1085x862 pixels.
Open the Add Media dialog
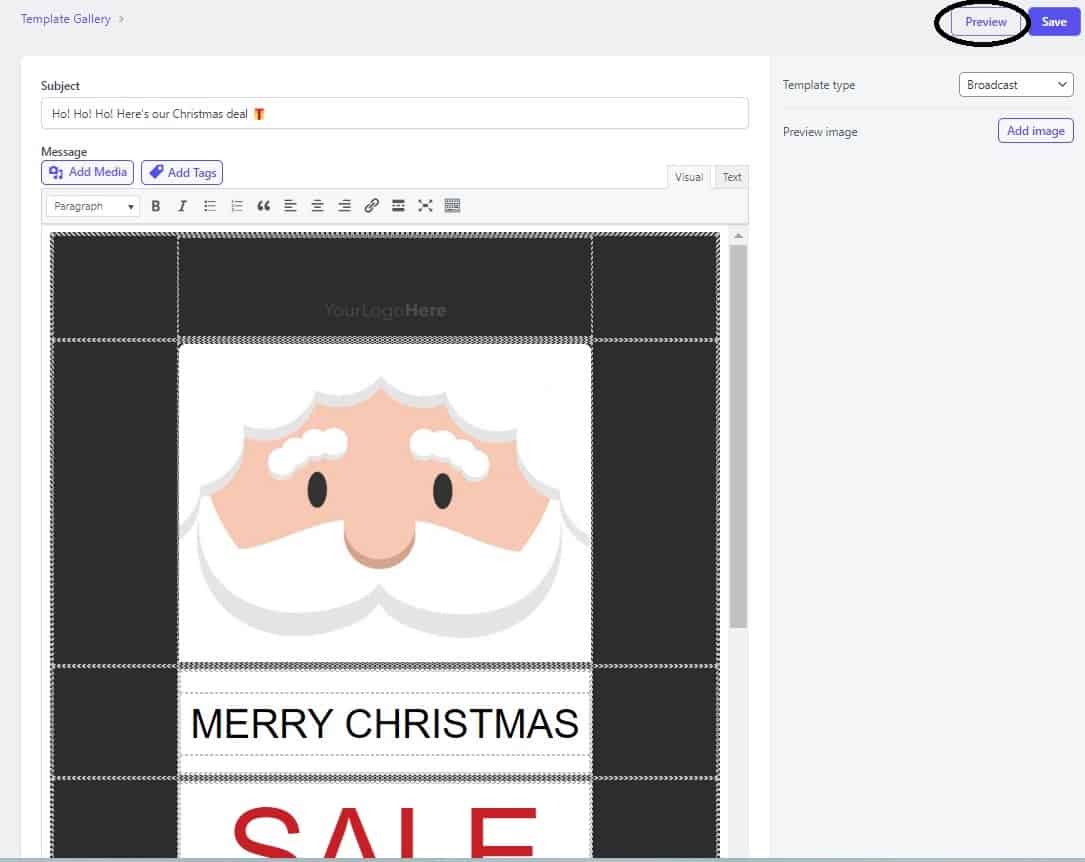click(x=87, y=172)
